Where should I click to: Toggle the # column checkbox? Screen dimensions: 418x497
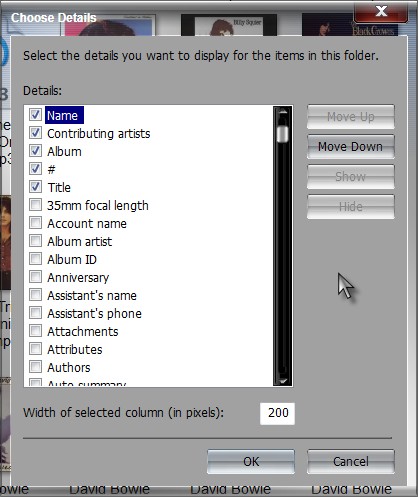pos(35,169)
